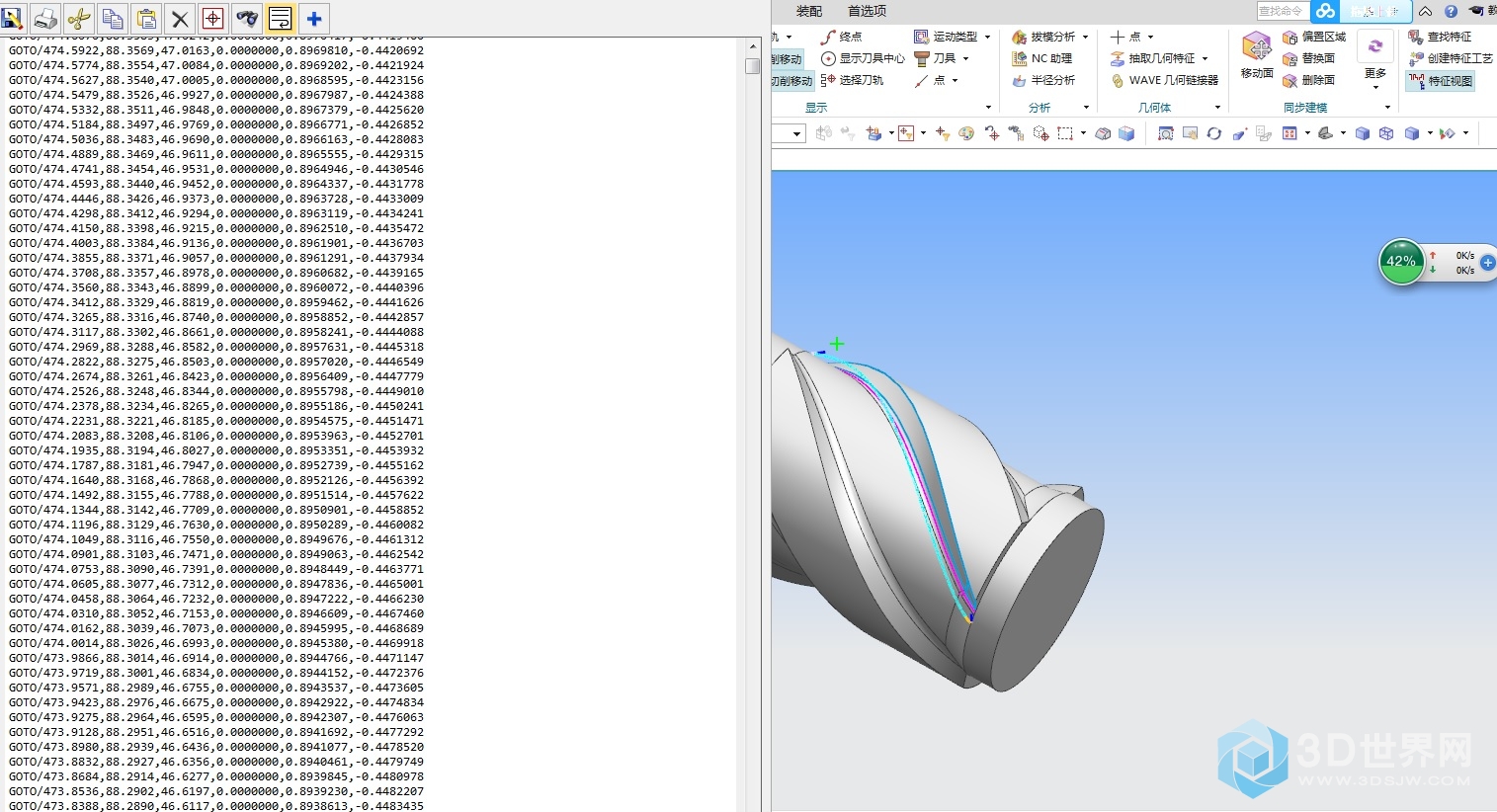This screenshot has width=1497, height=812.
Task: Click the green 42% performance badge
Action: click(x=1401, y=262)
